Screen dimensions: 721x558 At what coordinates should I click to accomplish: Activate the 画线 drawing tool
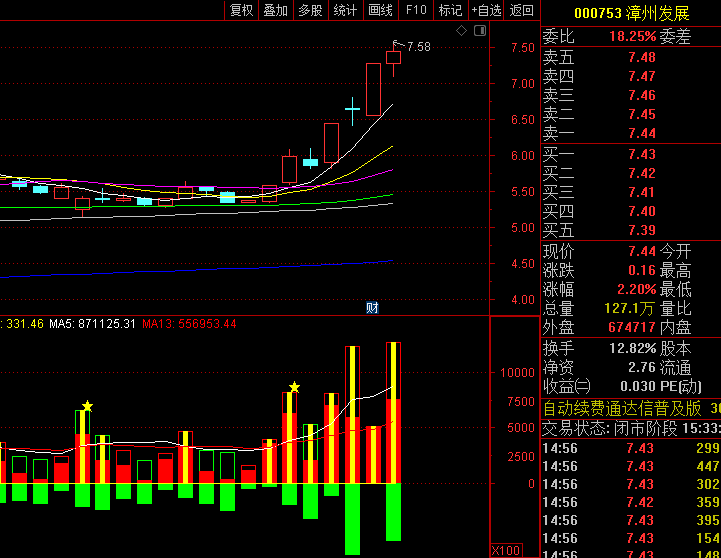[381, 10]
